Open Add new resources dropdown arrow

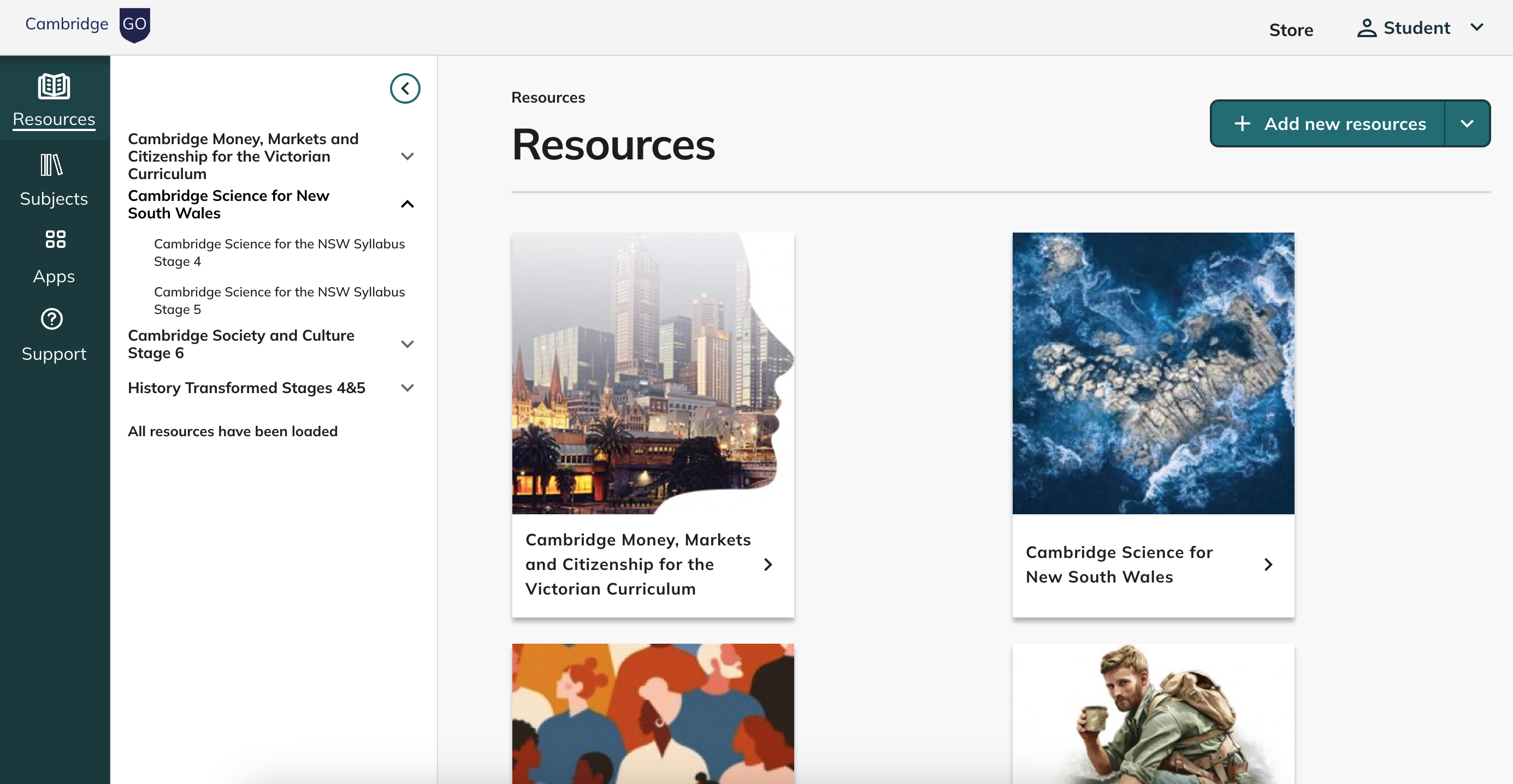[x=1467, y=123]
